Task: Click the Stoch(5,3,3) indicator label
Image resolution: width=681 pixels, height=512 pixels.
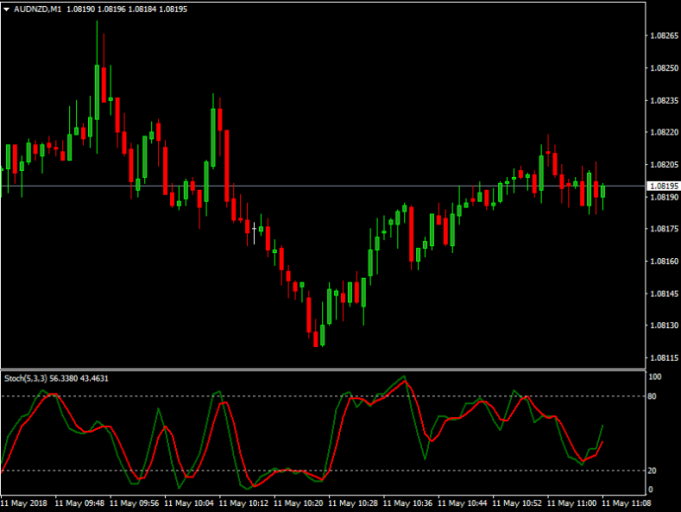Action: 27,378
